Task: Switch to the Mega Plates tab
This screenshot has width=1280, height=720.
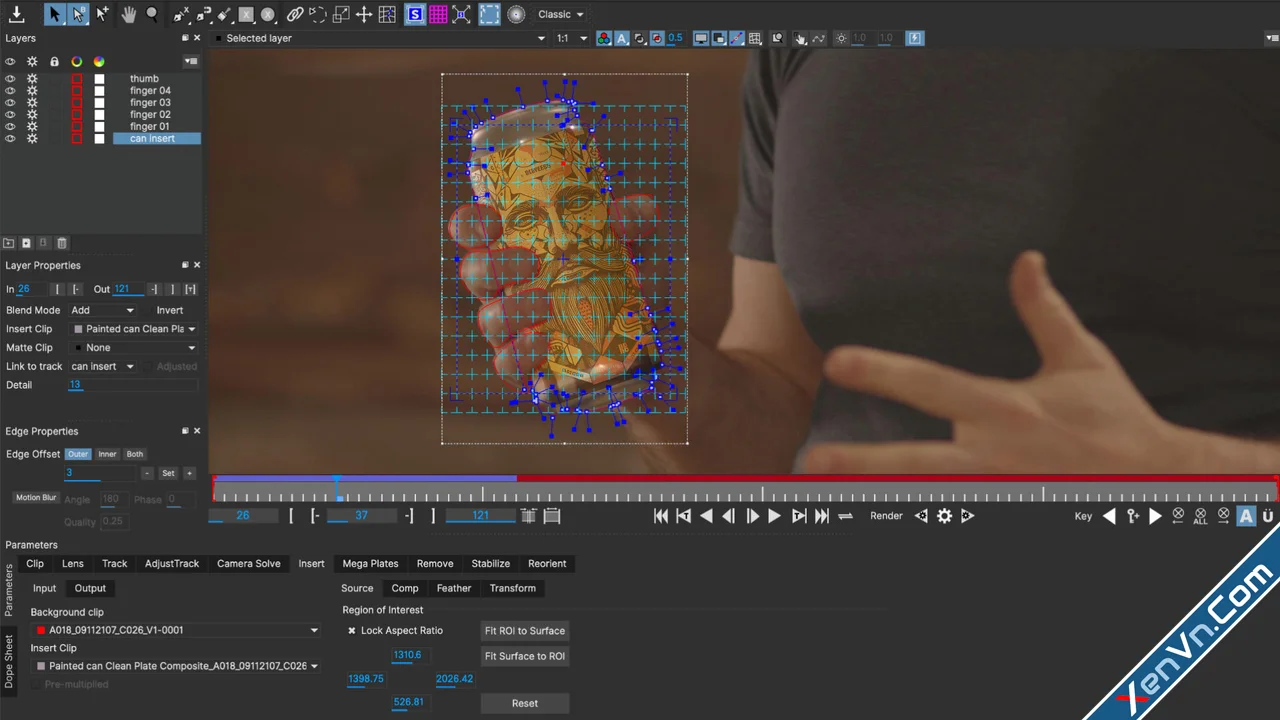Action: [x=370, y=563]
